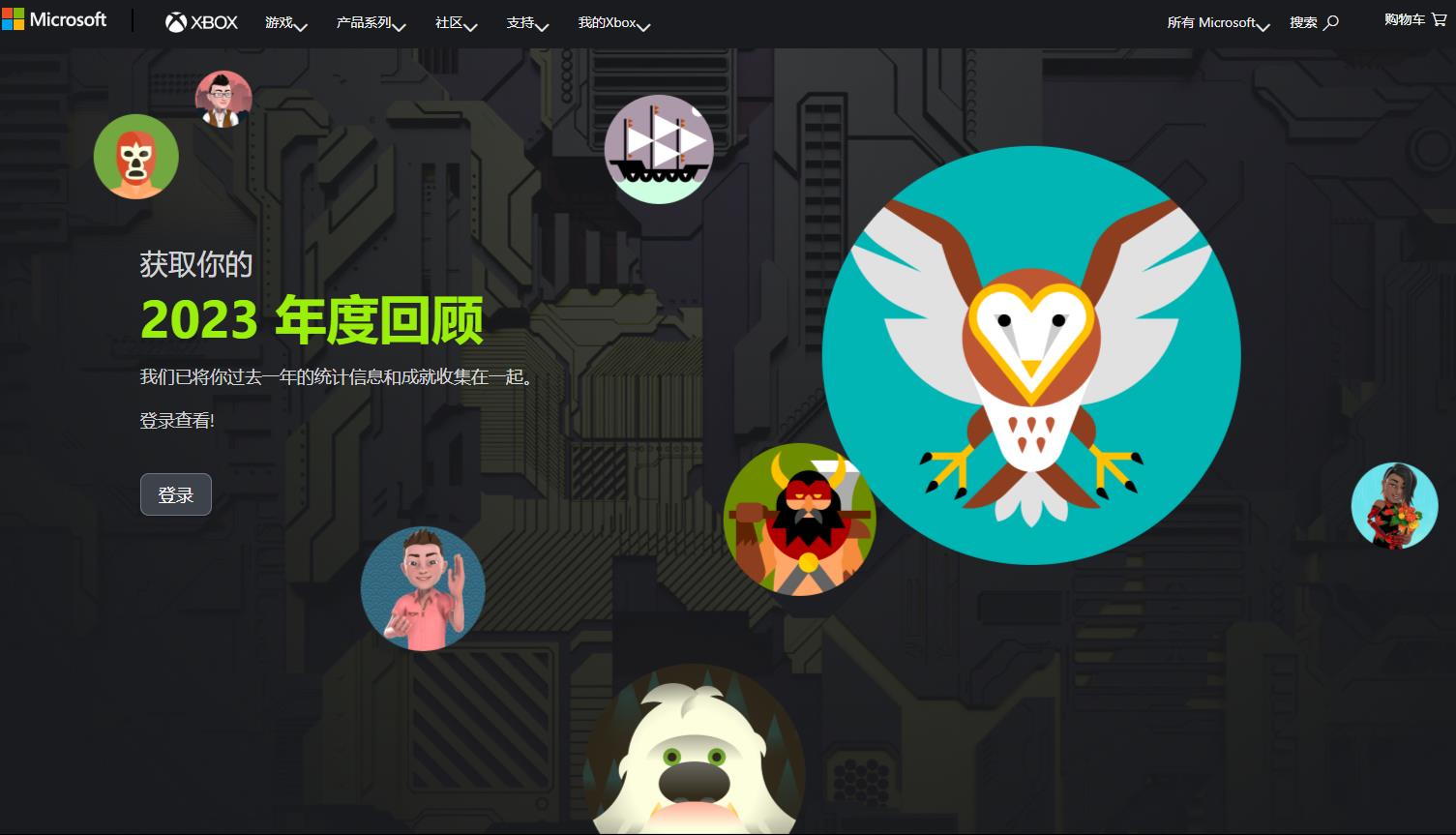Click the 获取你的 text
Screen dimensions: 1456x835
196,264
